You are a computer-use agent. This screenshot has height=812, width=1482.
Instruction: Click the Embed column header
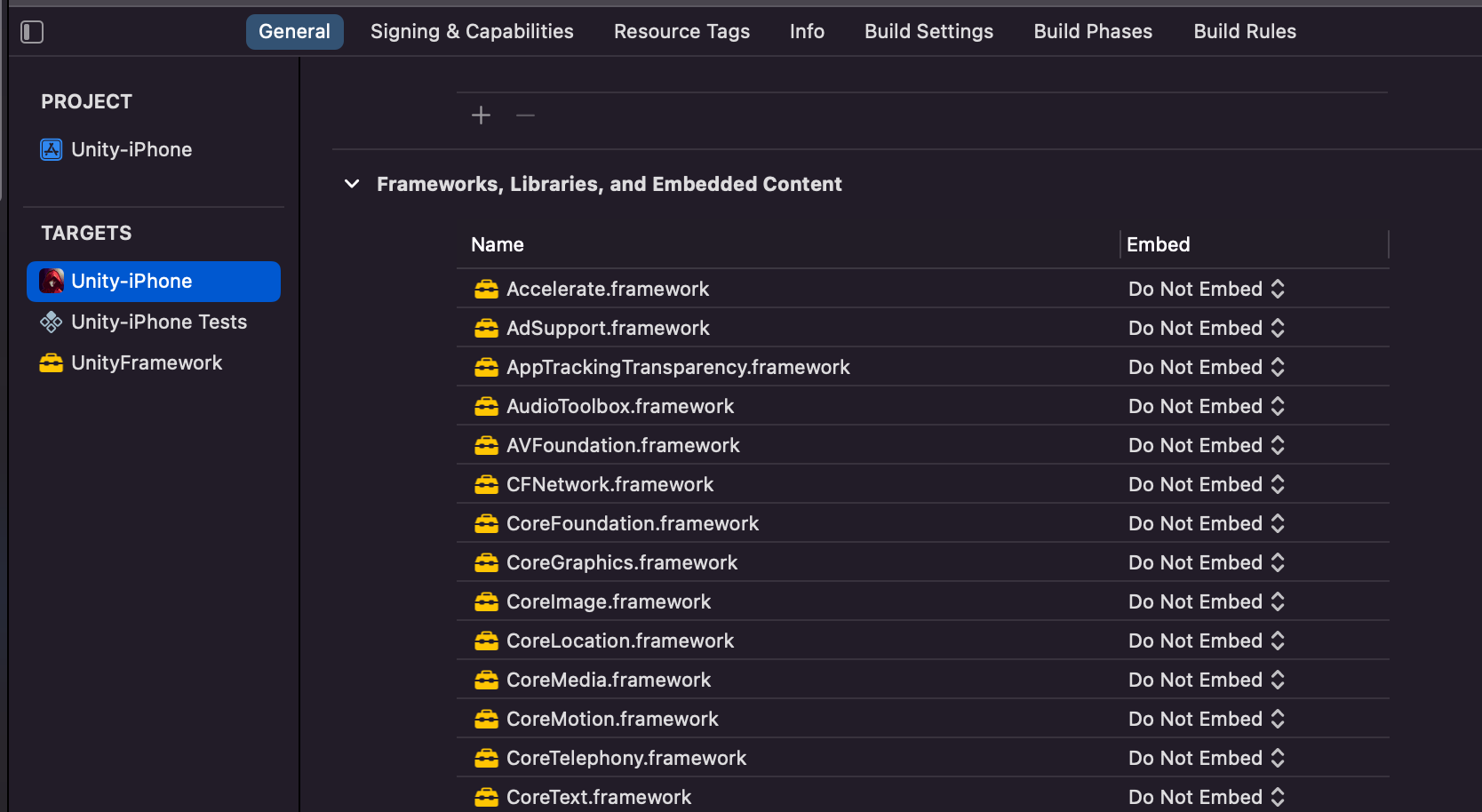click(x=1158, y=244)
